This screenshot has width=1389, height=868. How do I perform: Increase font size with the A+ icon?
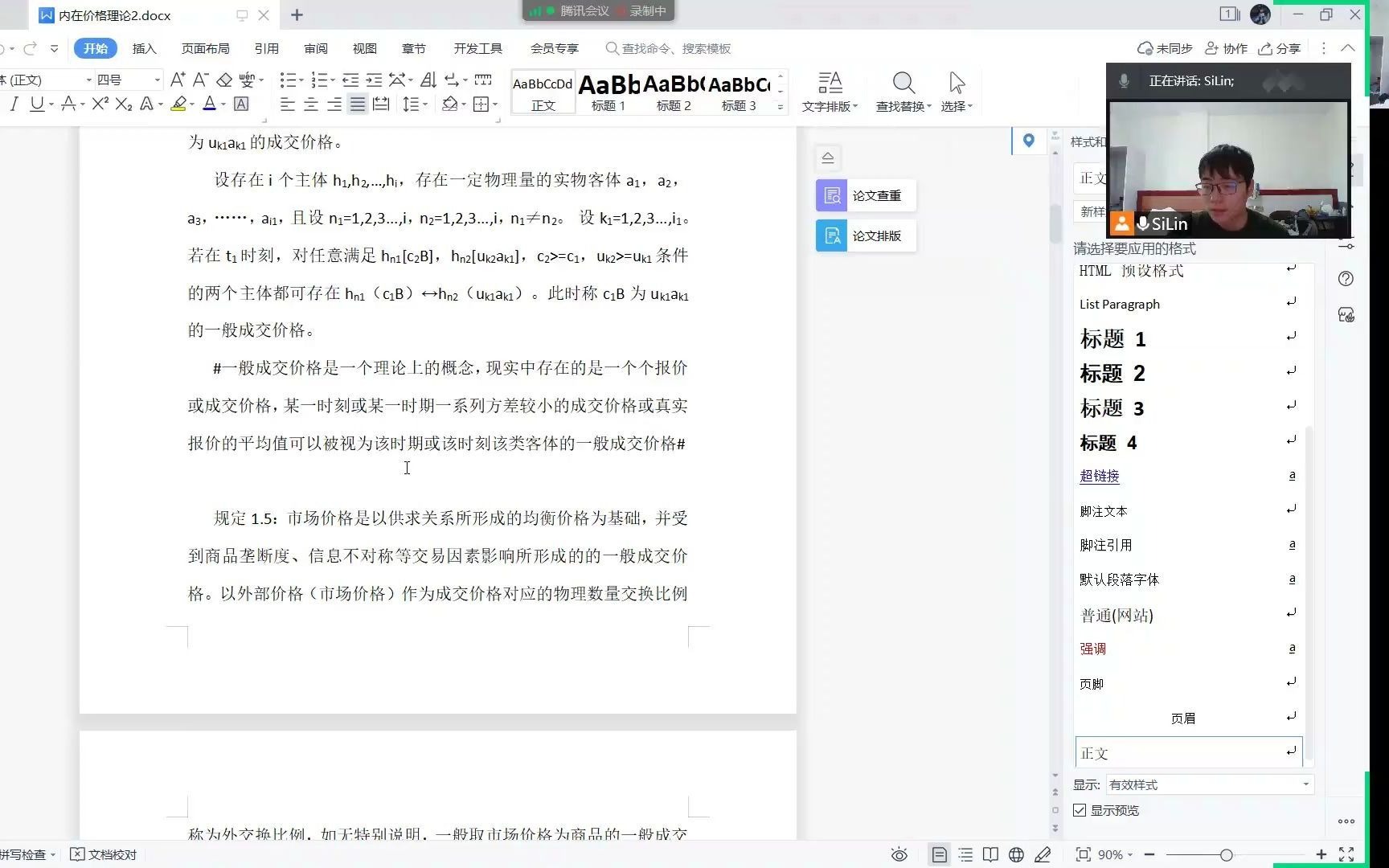click(x=178, y=80)
